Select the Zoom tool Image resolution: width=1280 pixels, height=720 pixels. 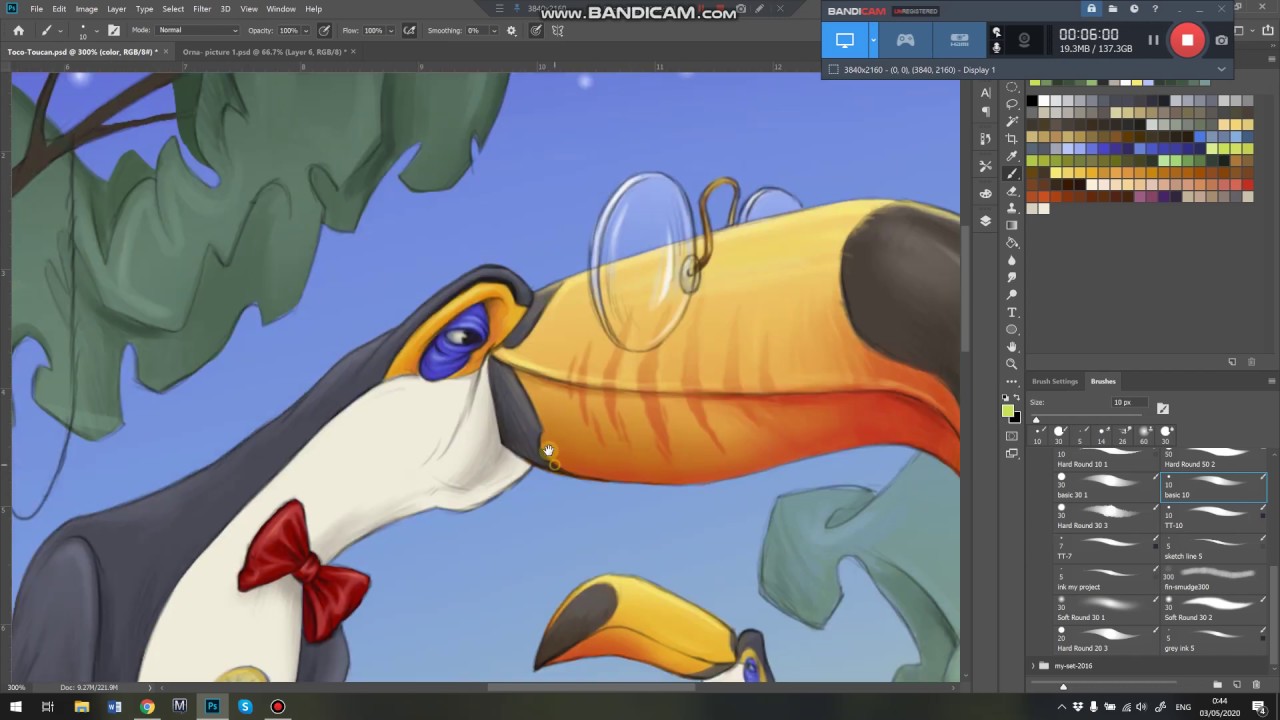point(1012,364)
